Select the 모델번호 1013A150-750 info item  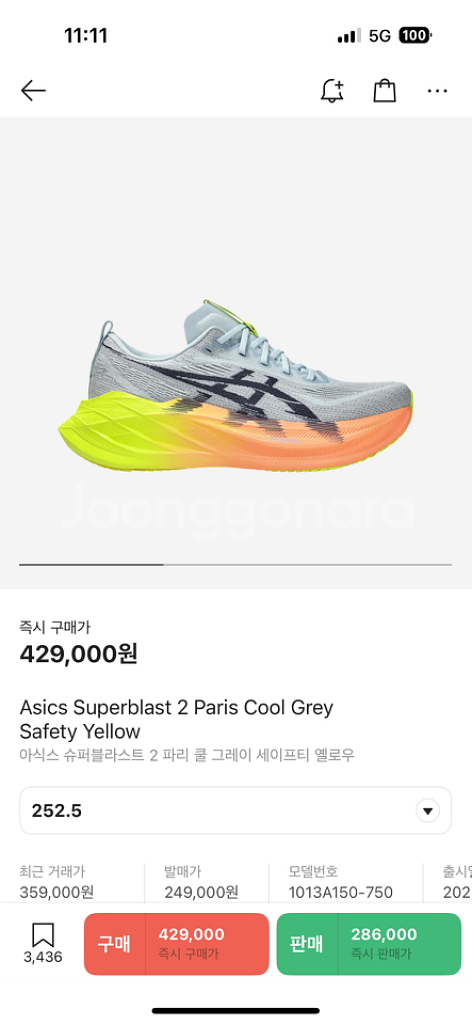click(x=341, y=881)
